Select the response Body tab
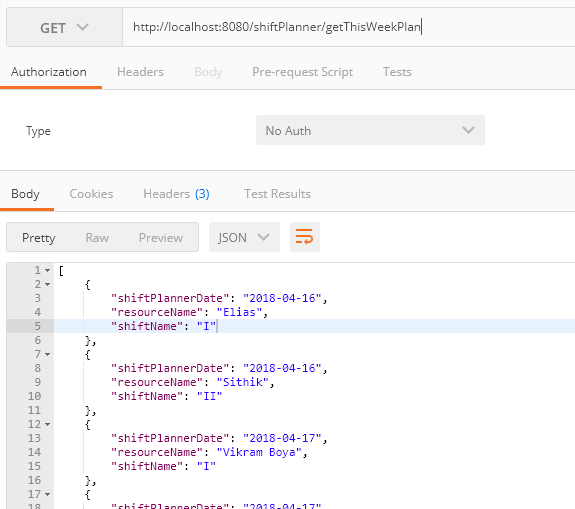575x509 pixels. coord(25,194)
